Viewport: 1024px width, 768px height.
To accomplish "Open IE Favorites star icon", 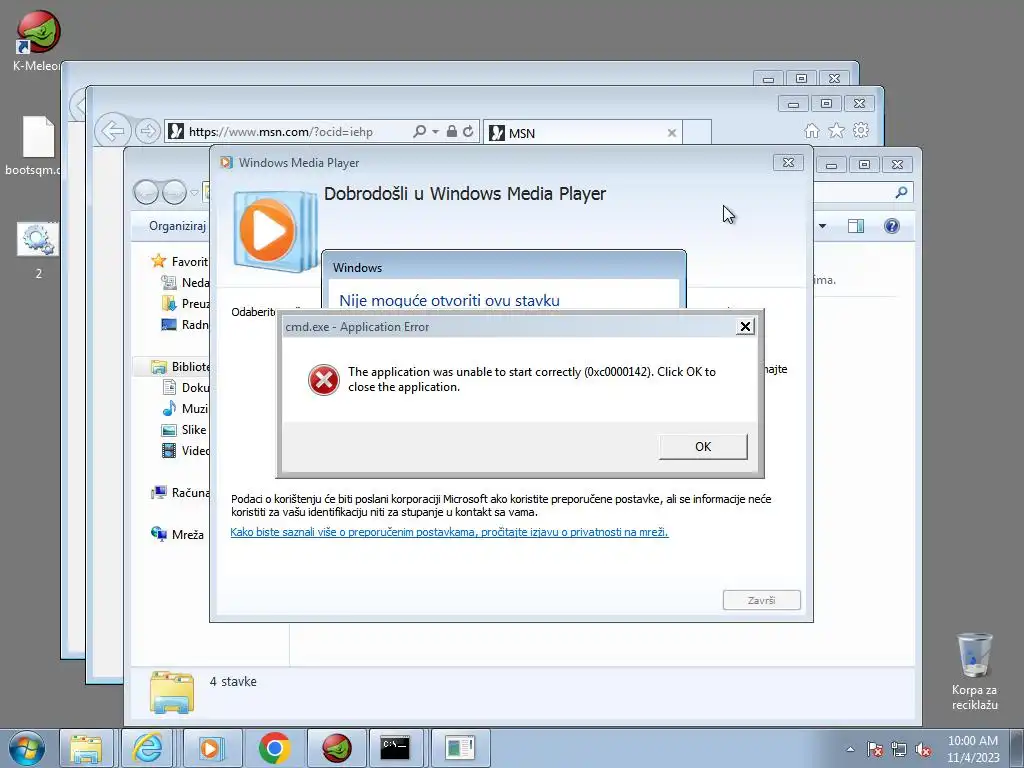I will click(x=836, y=131).
